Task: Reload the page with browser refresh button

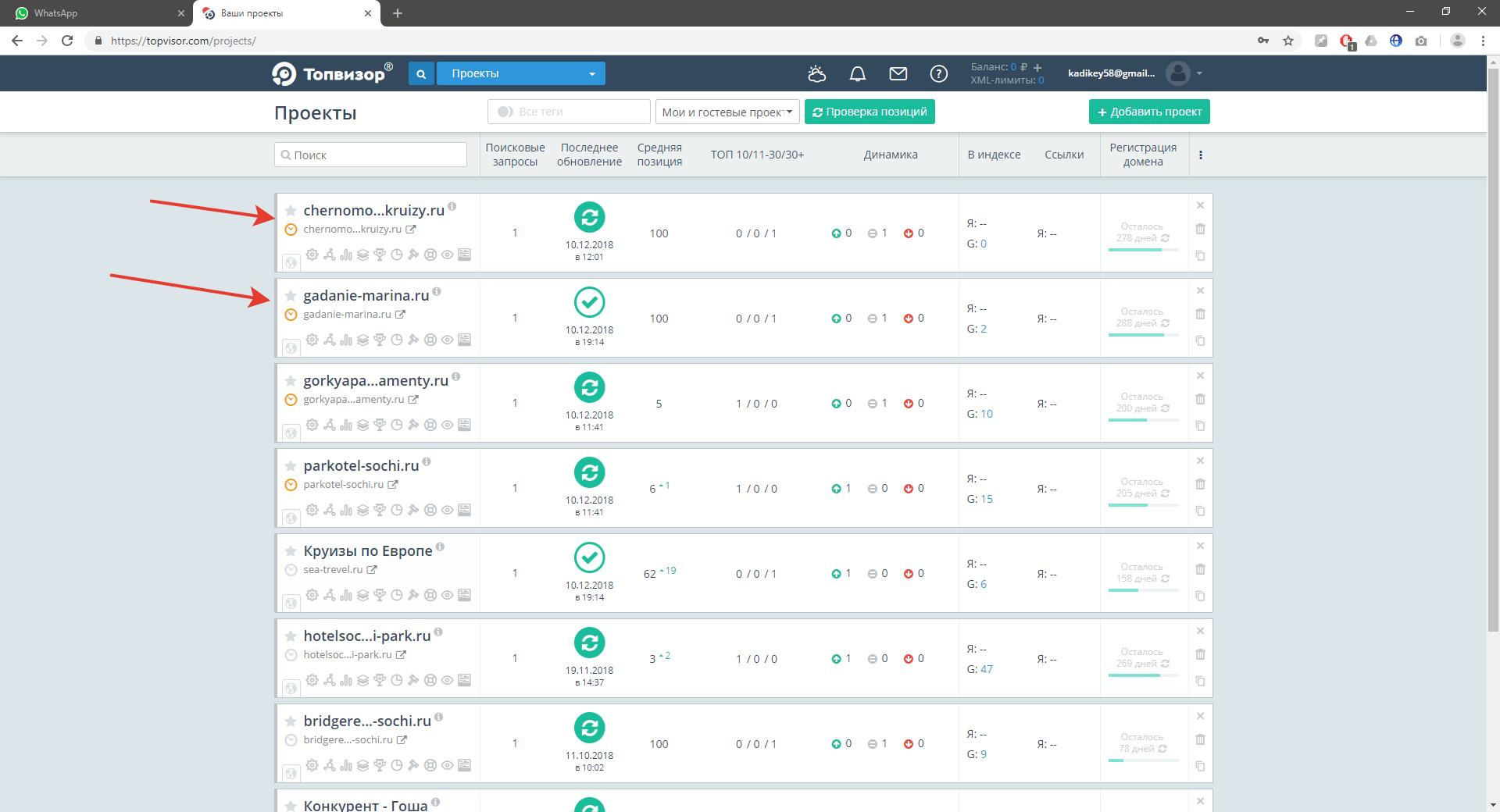Action: (67, 41)
